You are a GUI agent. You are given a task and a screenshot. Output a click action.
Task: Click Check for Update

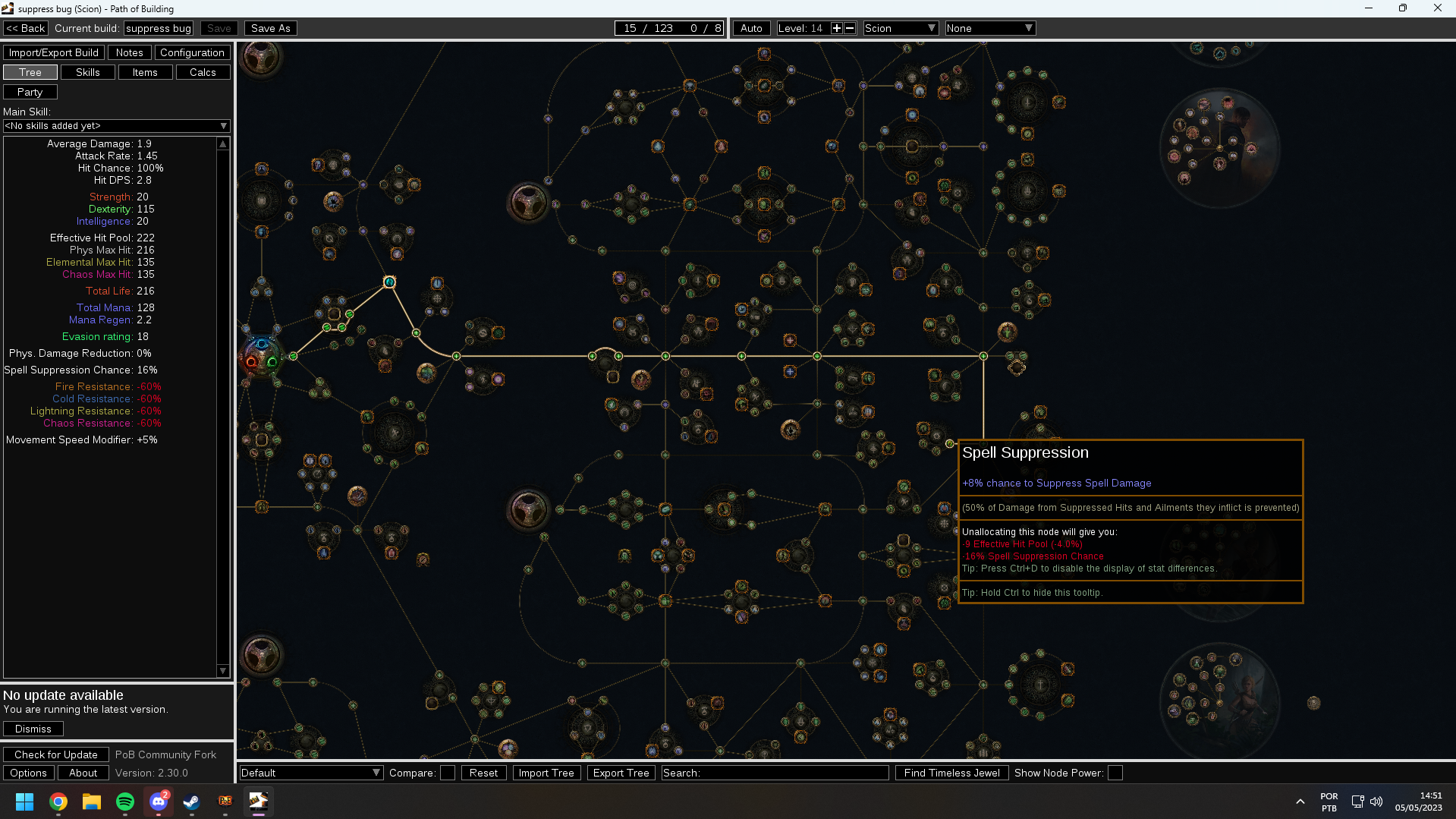[56, 754]
